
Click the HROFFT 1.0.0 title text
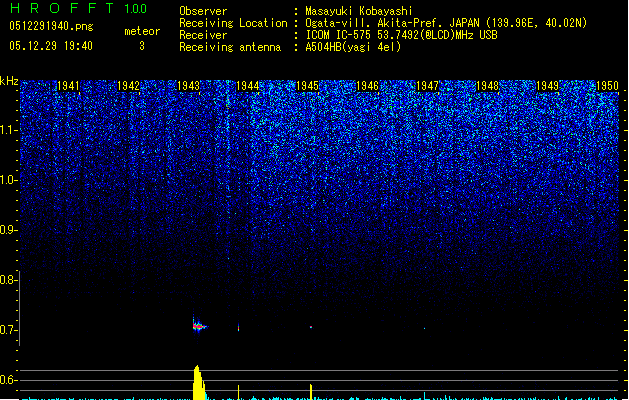pos(79,8)
